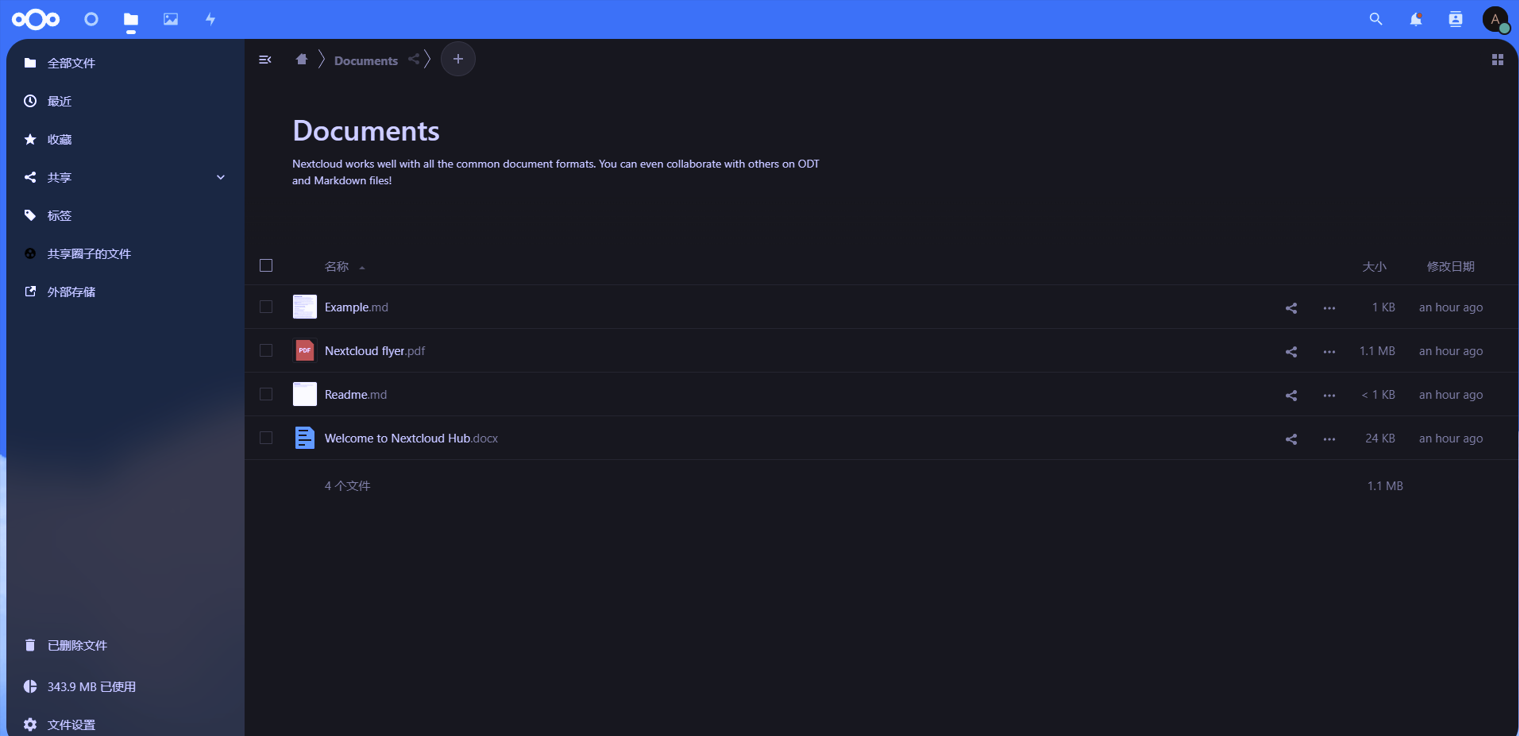Image resolution: width=1519 pixels, height=736 pixels.
Task: Open 文件设置 at sidebar bottom
Action: pos(71,725)
